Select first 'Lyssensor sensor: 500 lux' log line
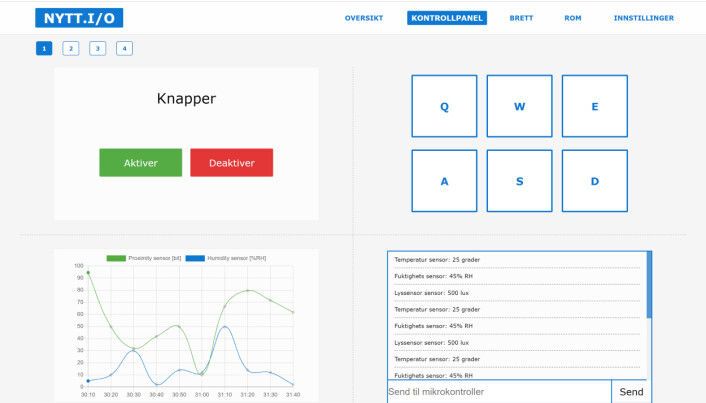The height and width of the screenshot is (403, 706). click(431, 293)
